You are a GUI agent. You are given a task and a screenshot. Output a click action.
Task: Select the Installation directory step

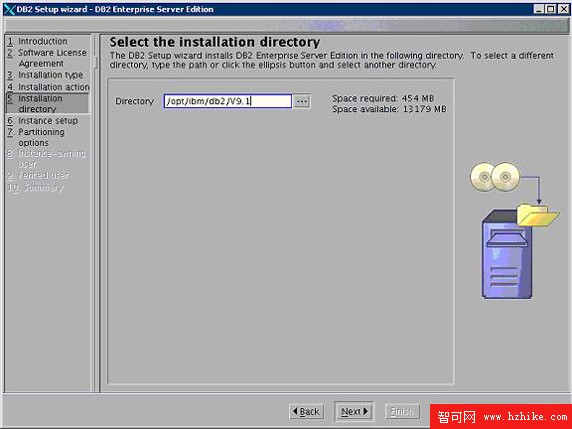47,103
